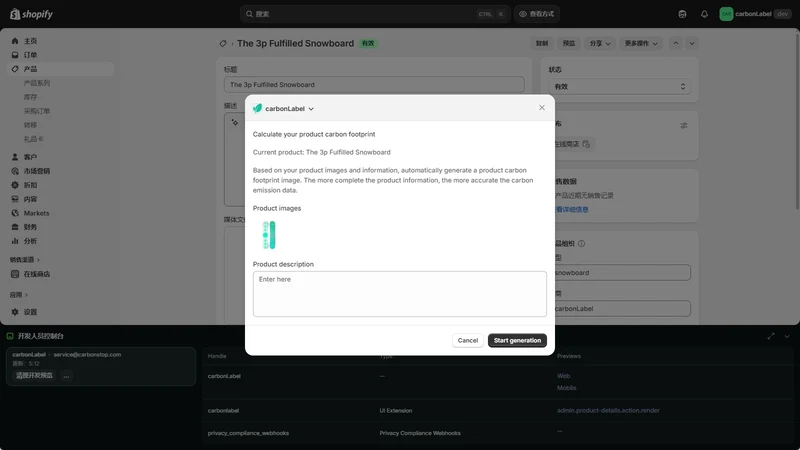Expand Sales channels 销售渠道 section
Viewport: 800px width, 450px height.
tap(24, 260)
